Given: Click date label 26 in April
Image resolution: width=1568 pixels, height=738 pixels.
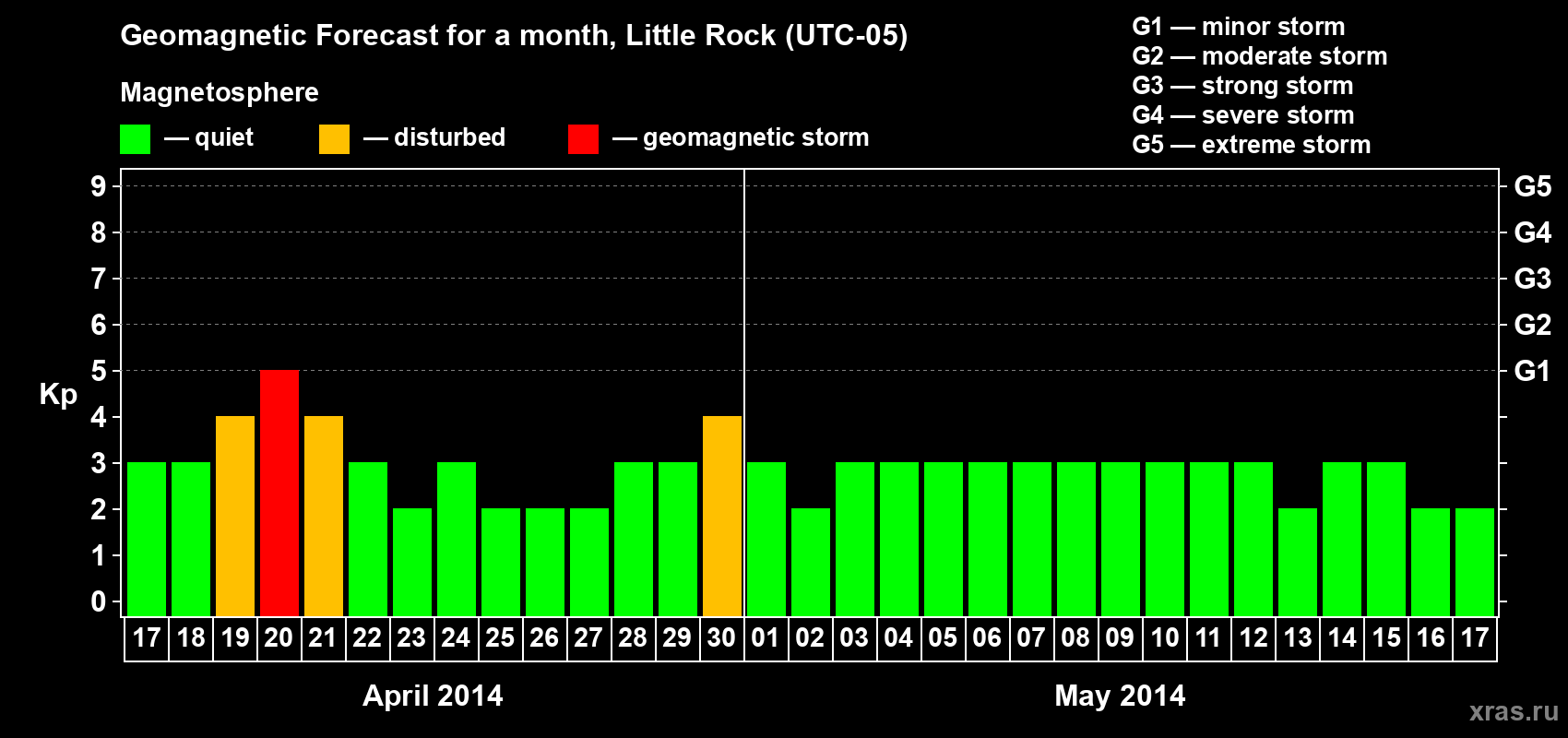Looking at the screenshot, I should (544, 638).
